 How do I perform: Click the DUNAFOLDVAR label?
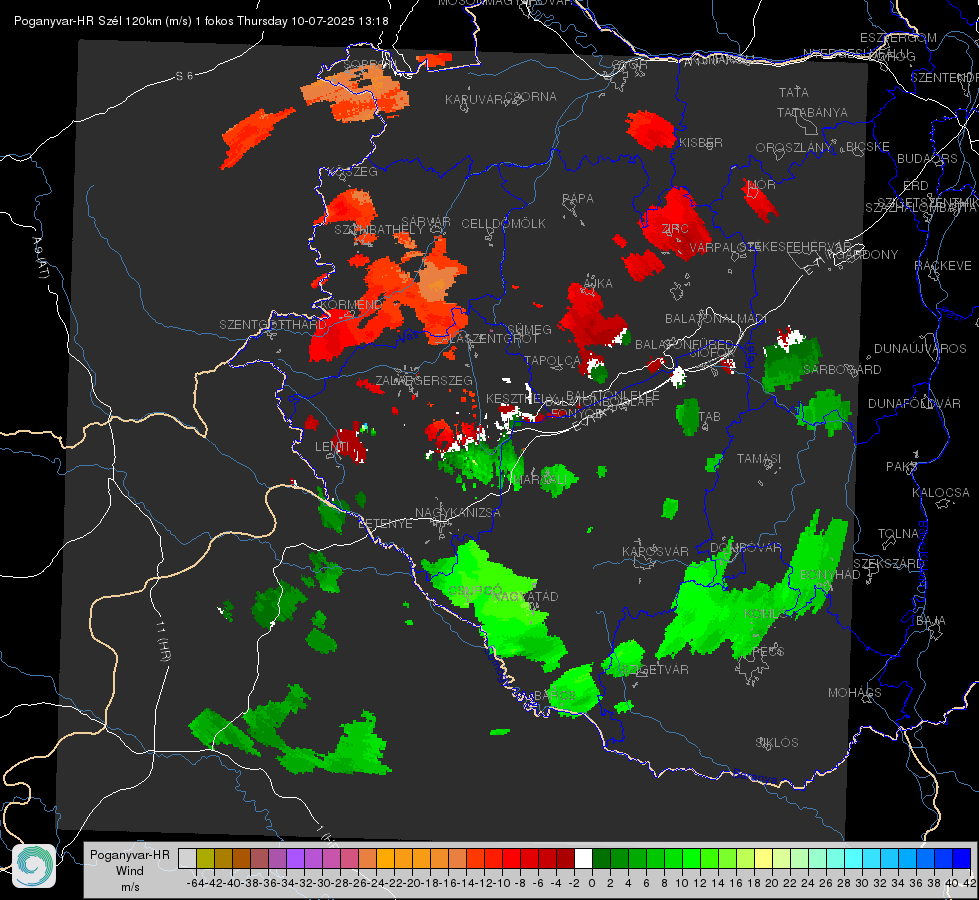pyautogui.click(x=914, y=403)
